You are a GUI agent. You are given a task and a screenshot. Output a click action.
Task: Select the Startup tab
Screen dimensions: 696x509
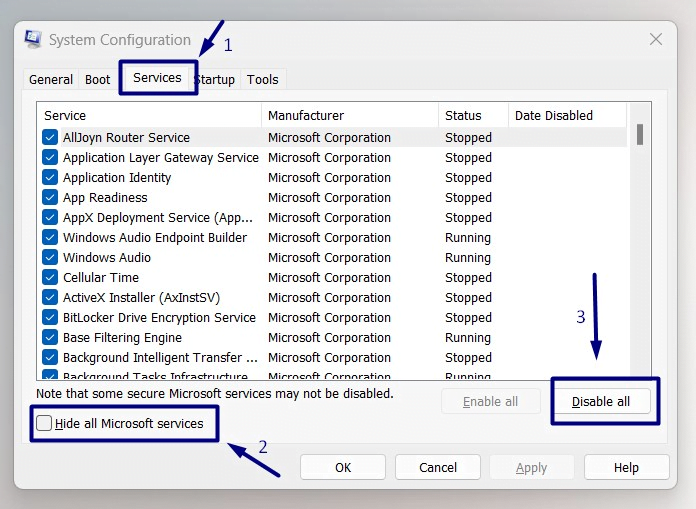click(x=216, y=80)
